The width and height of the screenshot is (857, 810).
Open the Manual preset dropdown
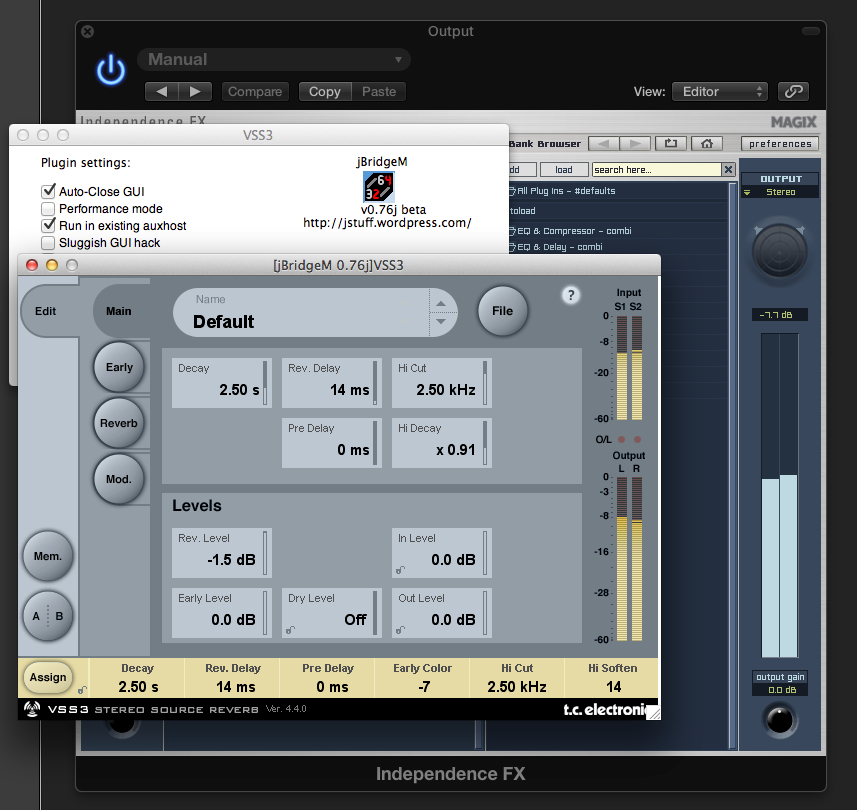[x=274, y=58]
